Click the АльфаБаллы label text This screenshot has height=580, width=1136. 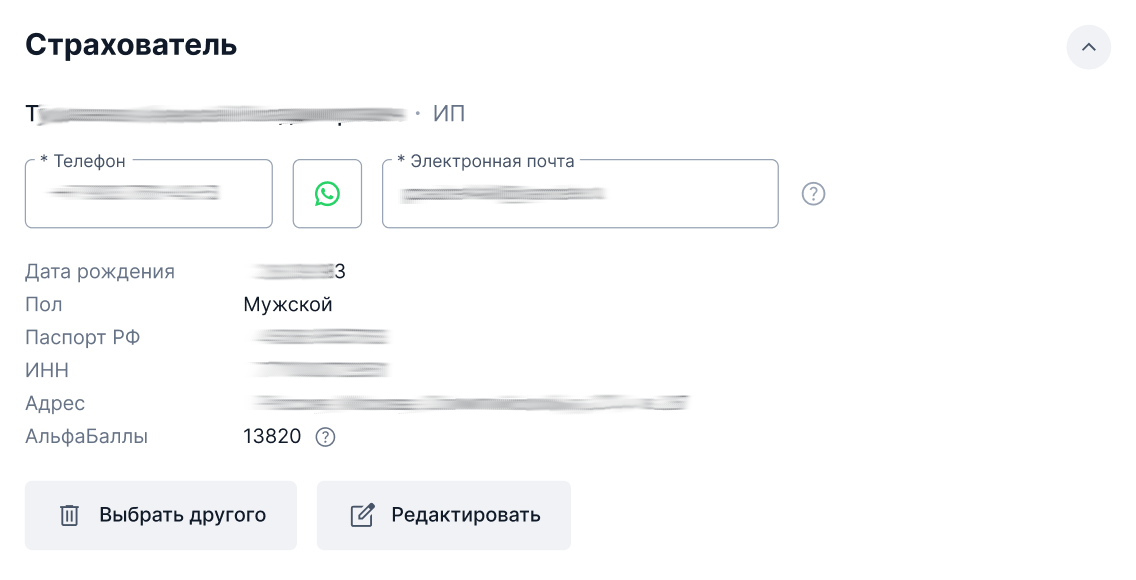coord(87,437)
